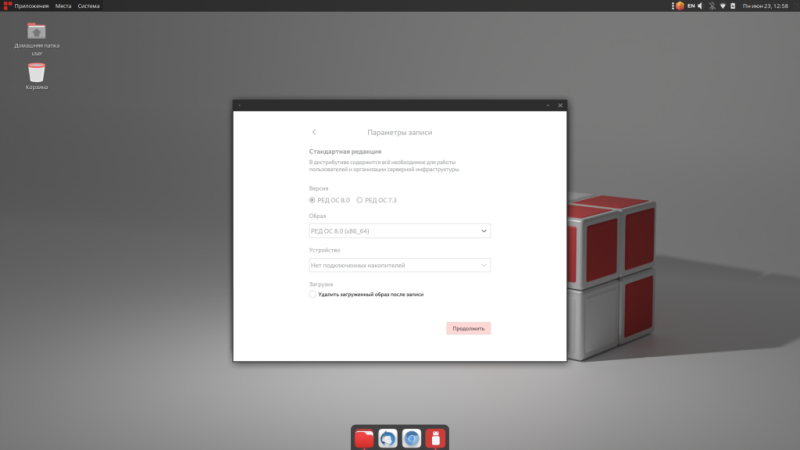This screenshot has height=450, width=800.
Task: Click the USB image writer dock icon
Action: coord(435,438)
